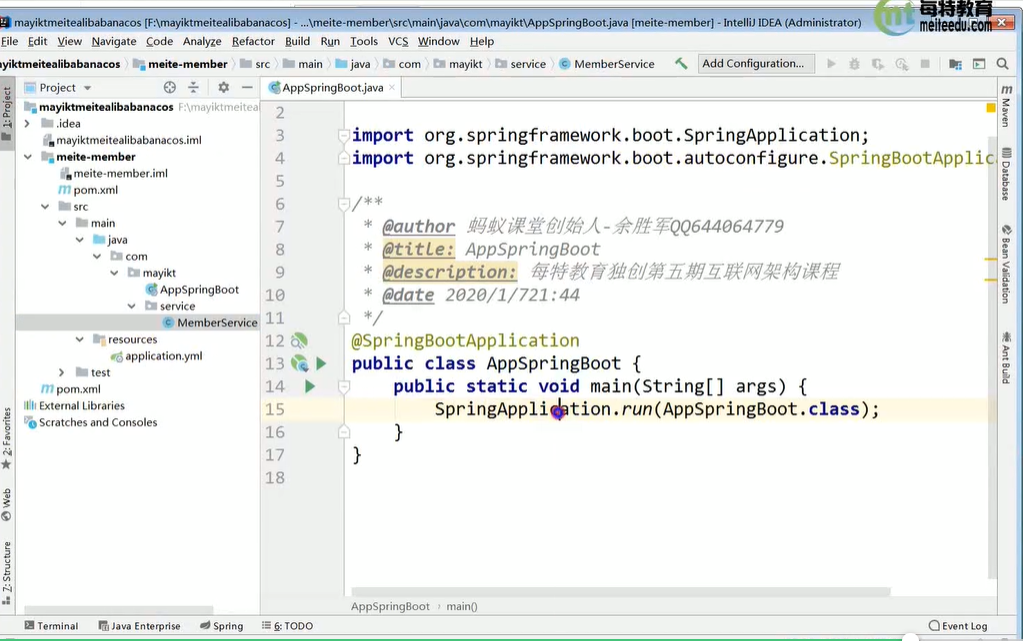Collapse the main folder node
This screenshot has width=1023, height=641.
[x=62, y=223]
